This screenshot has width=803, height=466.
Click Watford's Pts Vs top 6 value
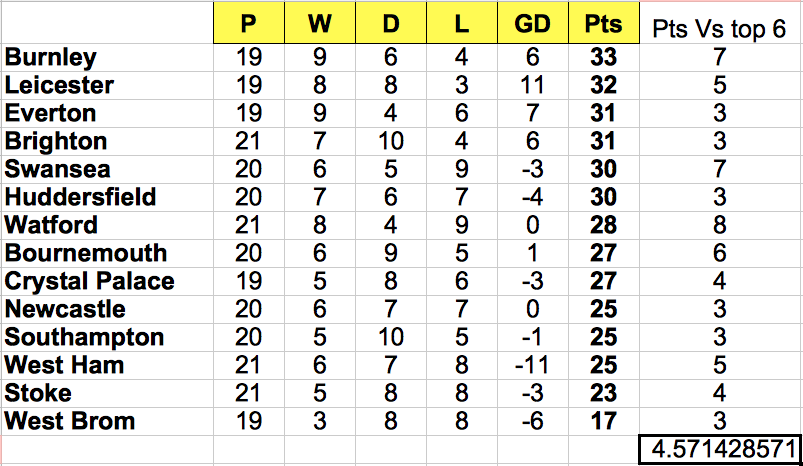pyautogui.click(x=720, y=225)
